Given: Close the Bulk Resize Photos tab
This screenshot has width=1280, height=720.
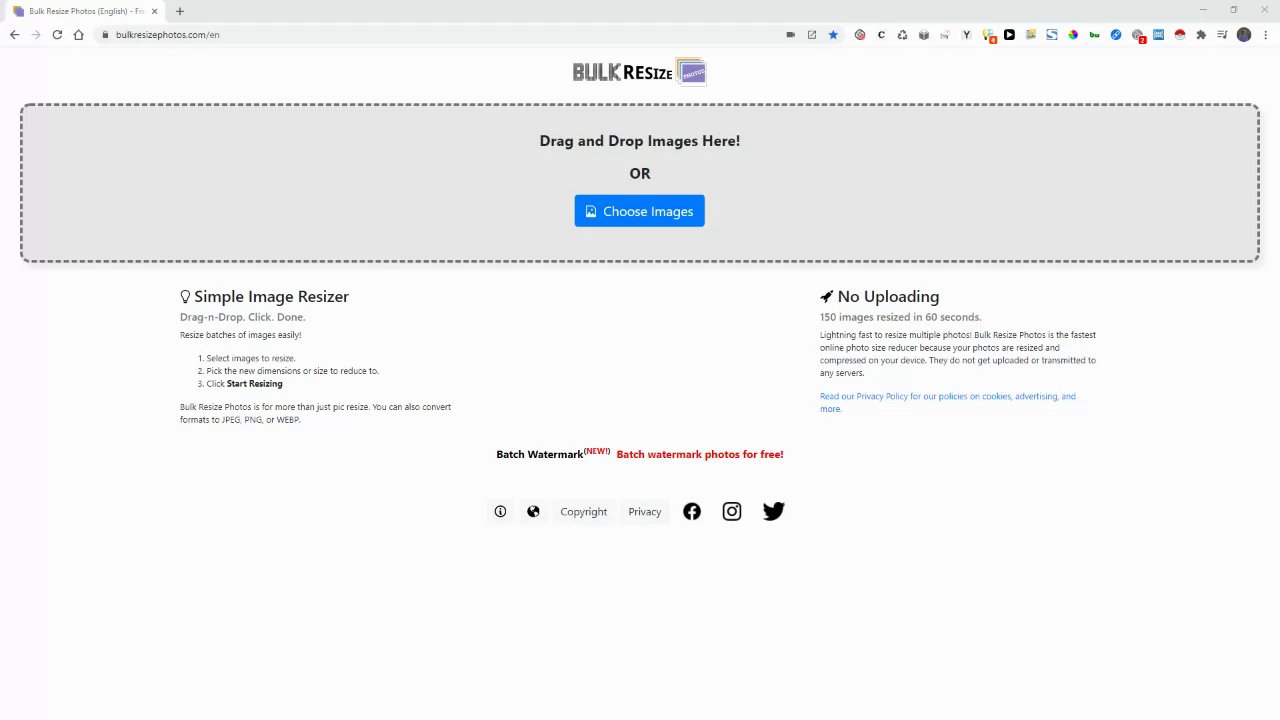Looking at the screenshot, I should (154, 11).
